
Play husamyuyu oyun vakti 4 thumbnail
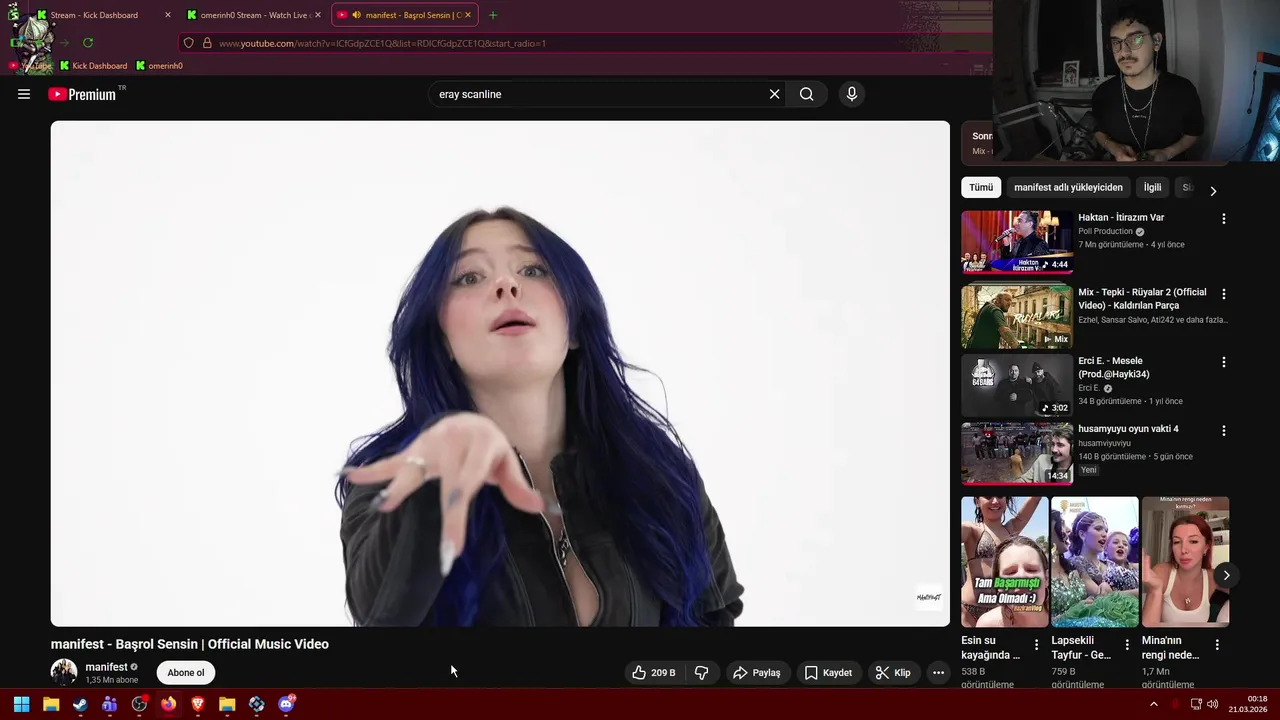(x=1017, y=453)
